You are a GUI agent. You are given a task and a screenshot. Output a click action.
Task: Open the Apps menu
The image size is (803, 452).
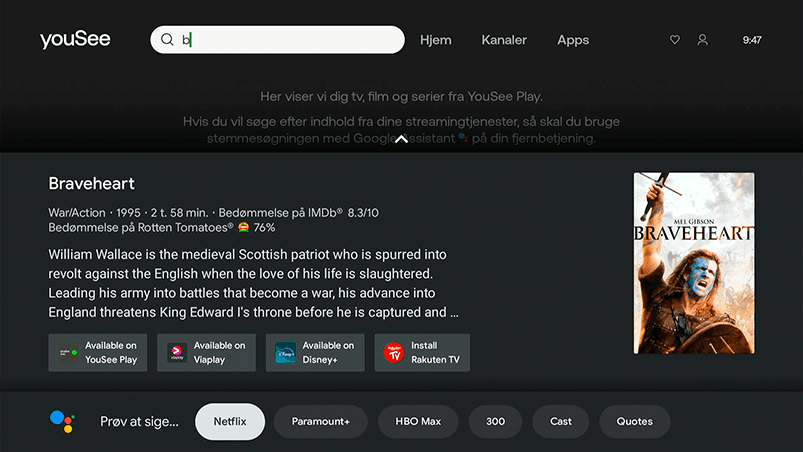(573, 40)
